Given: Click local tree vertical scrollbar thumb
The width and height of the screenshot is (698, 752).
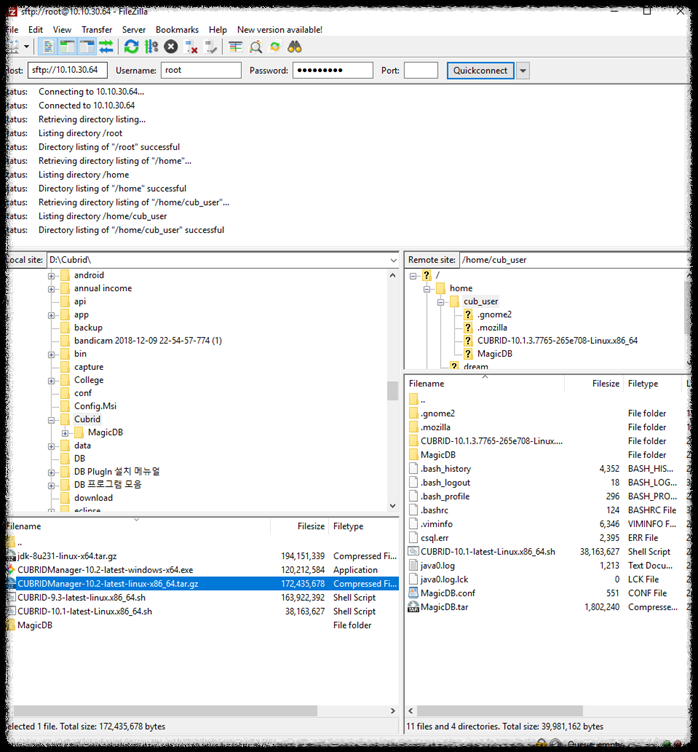Looking at the screenshot, I should (x=392, y=391).
